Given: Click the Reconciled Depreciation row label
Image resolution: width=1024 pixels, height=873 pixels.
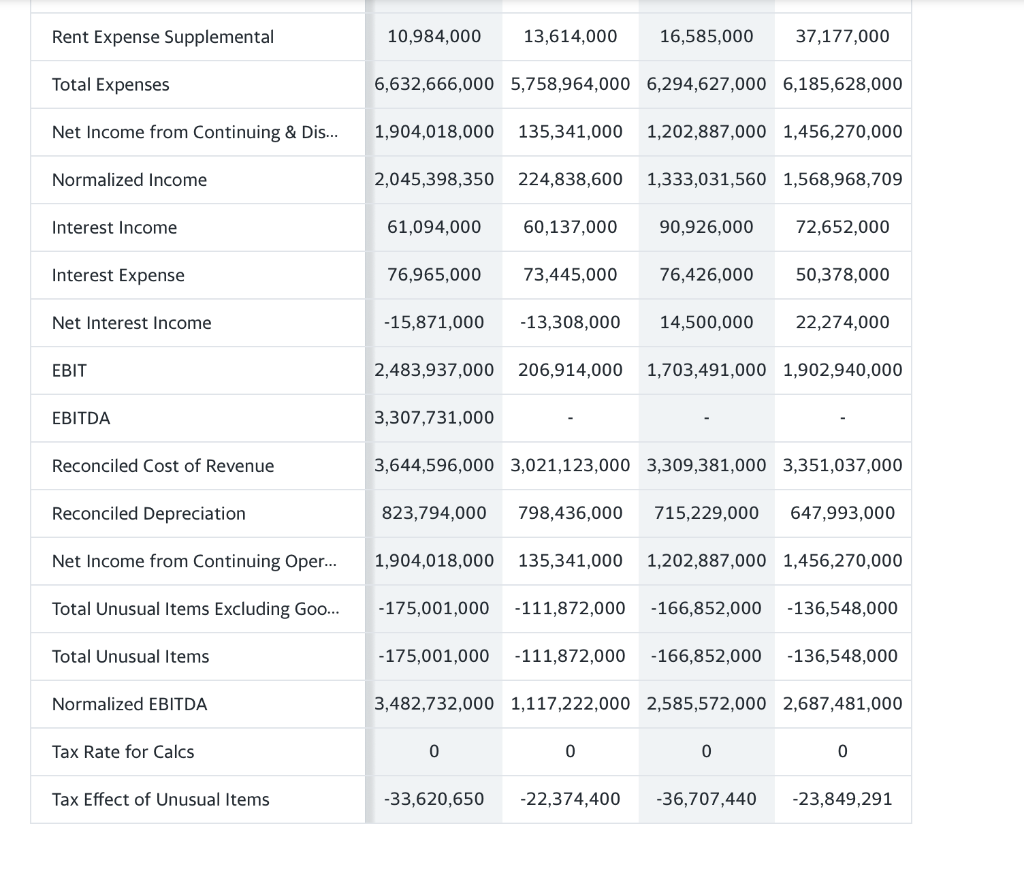Looking at the screenshot, I should point(148,513).
